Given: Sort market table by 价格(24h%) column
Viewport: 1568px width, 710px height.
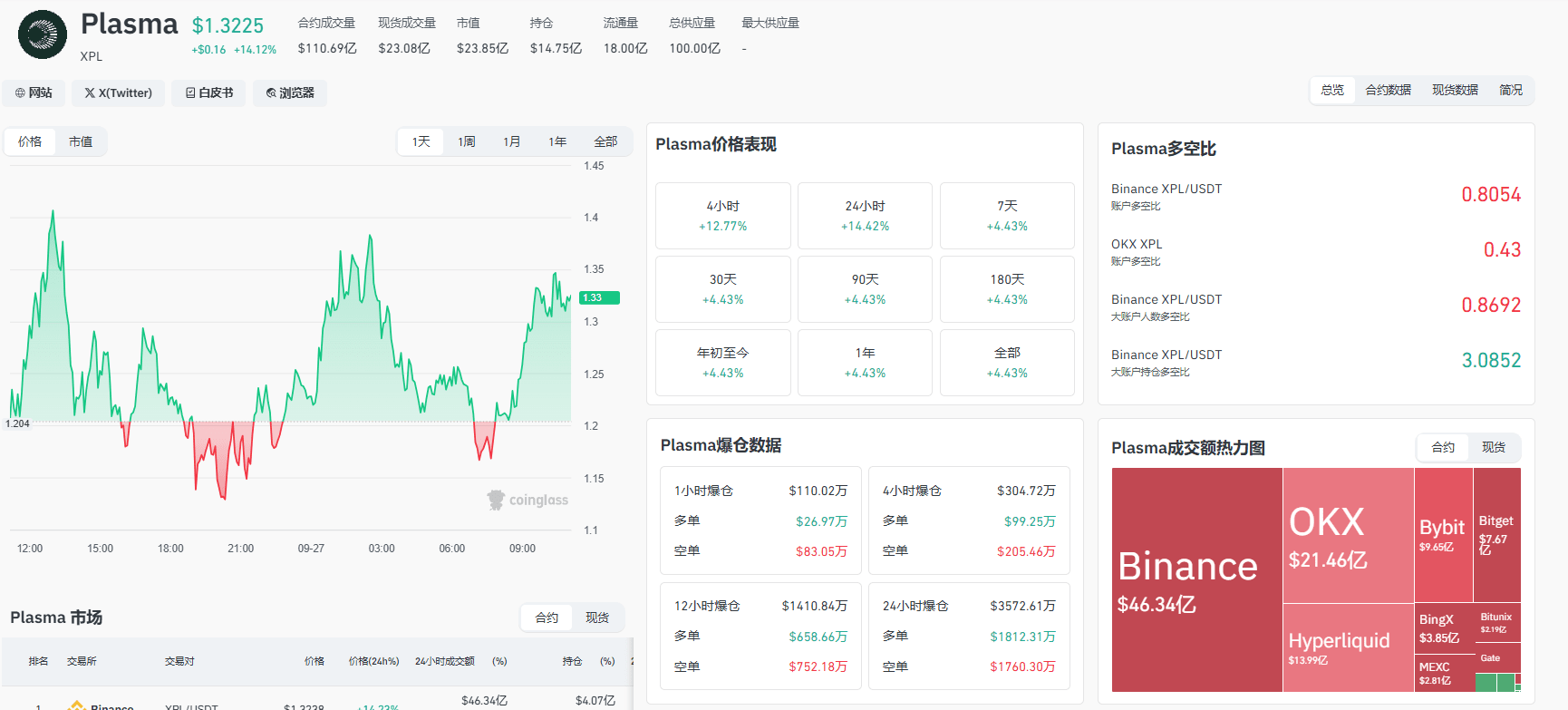Looking at the screenshot, I should pyautogui.click(x=373, y=661).
